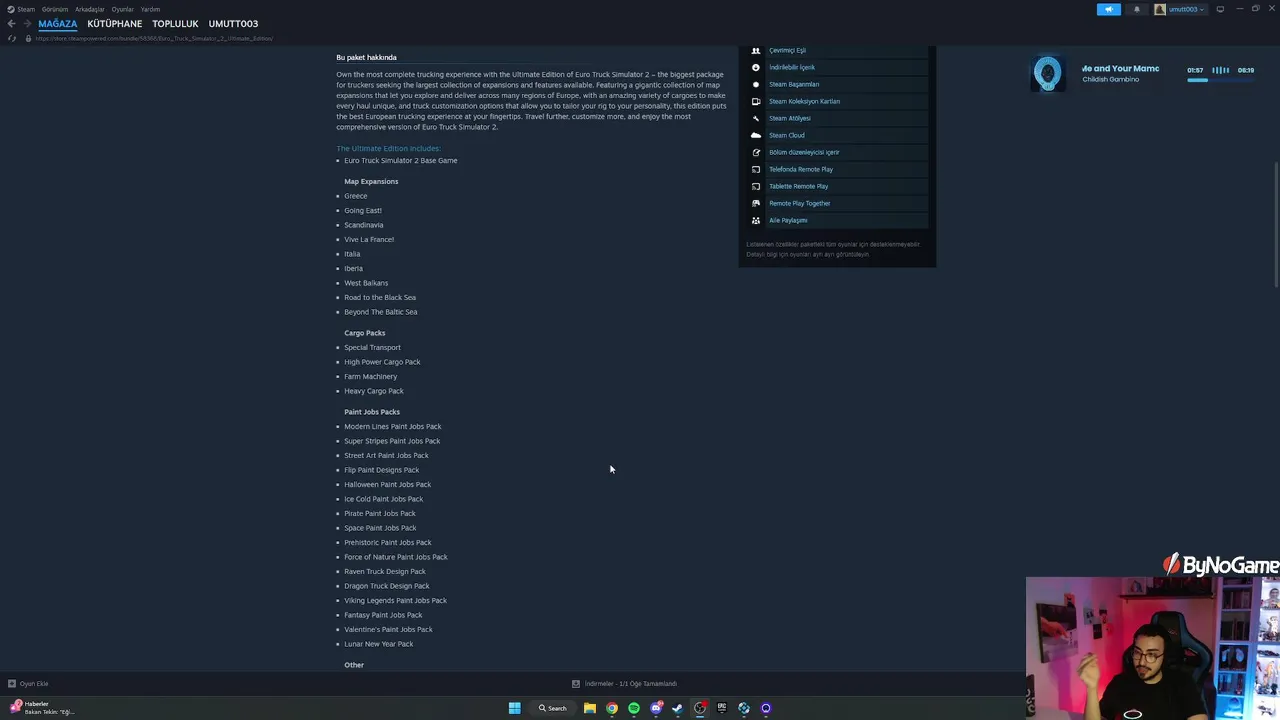Open the Tablette Remote Play link
The height and width of the screenshot is (720, 1280).
coord(798,186)
